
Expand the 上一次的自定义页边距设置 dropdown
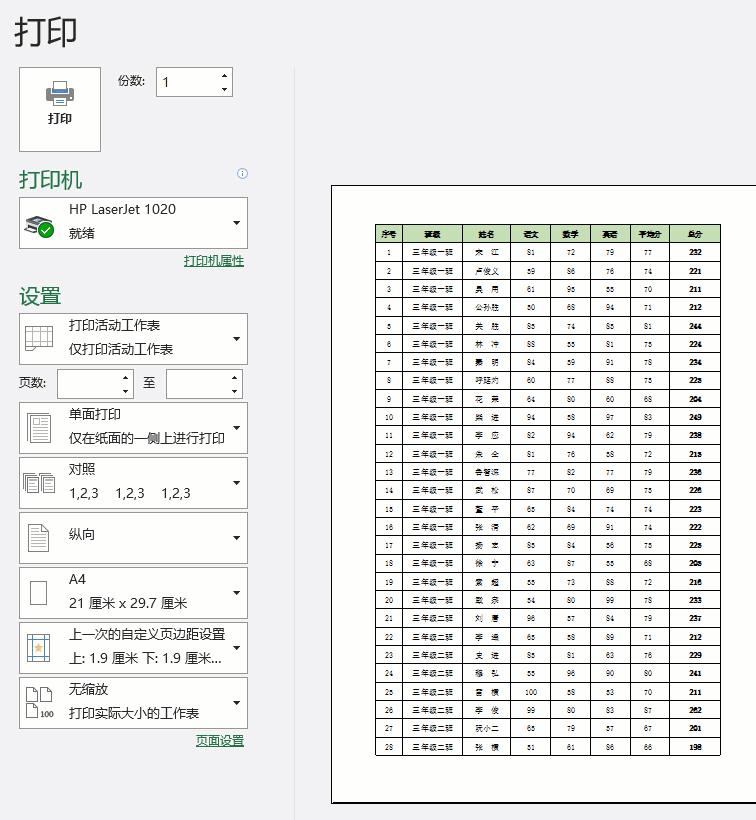(236, 648)
